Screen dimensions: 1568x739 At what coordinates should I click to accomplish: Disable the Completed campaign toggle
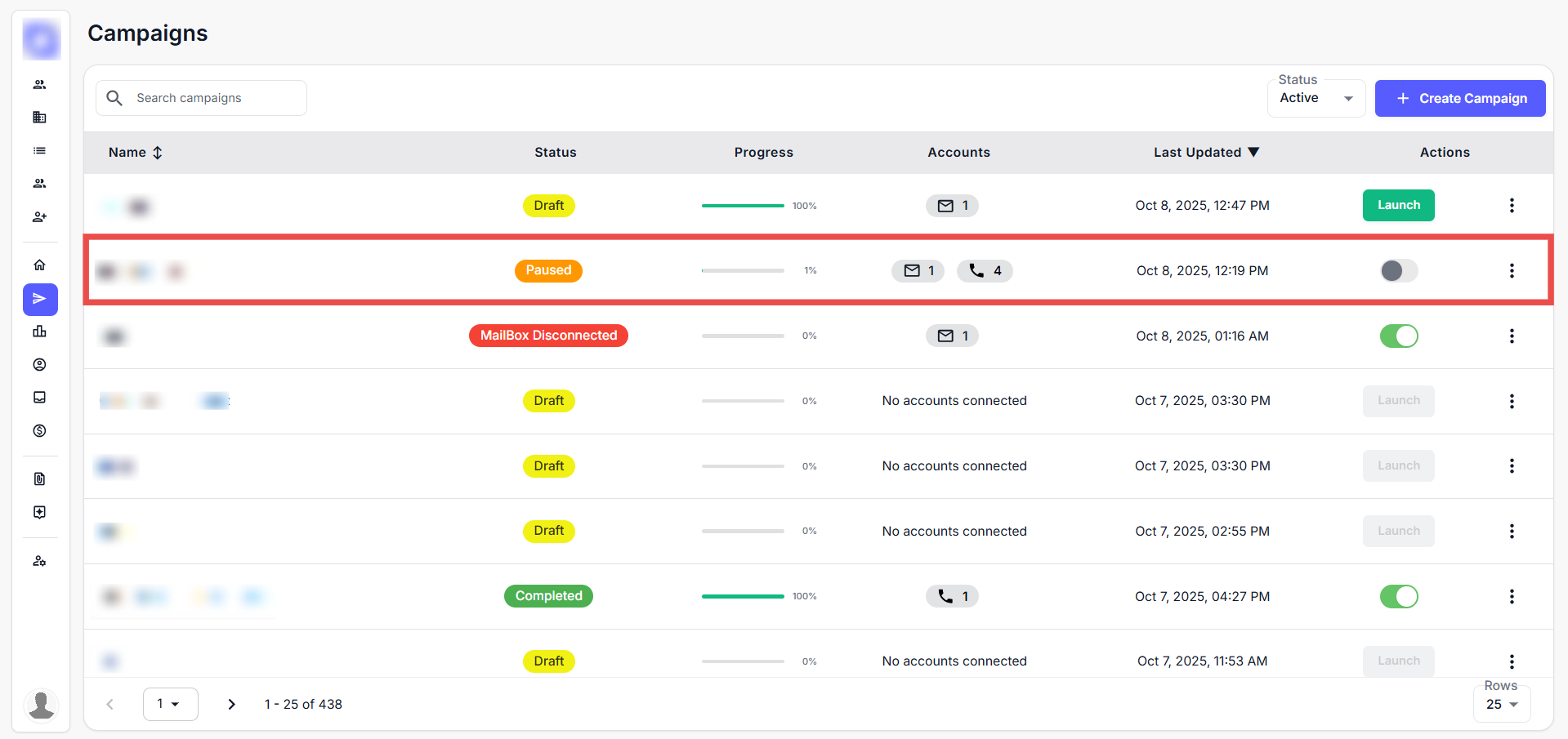[x=1398, y=596]
